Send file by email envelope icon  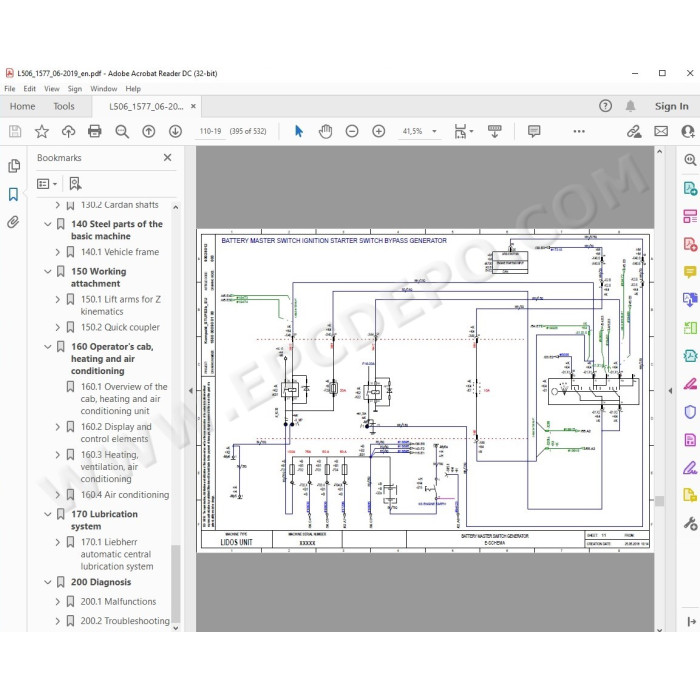coord(661,131)
